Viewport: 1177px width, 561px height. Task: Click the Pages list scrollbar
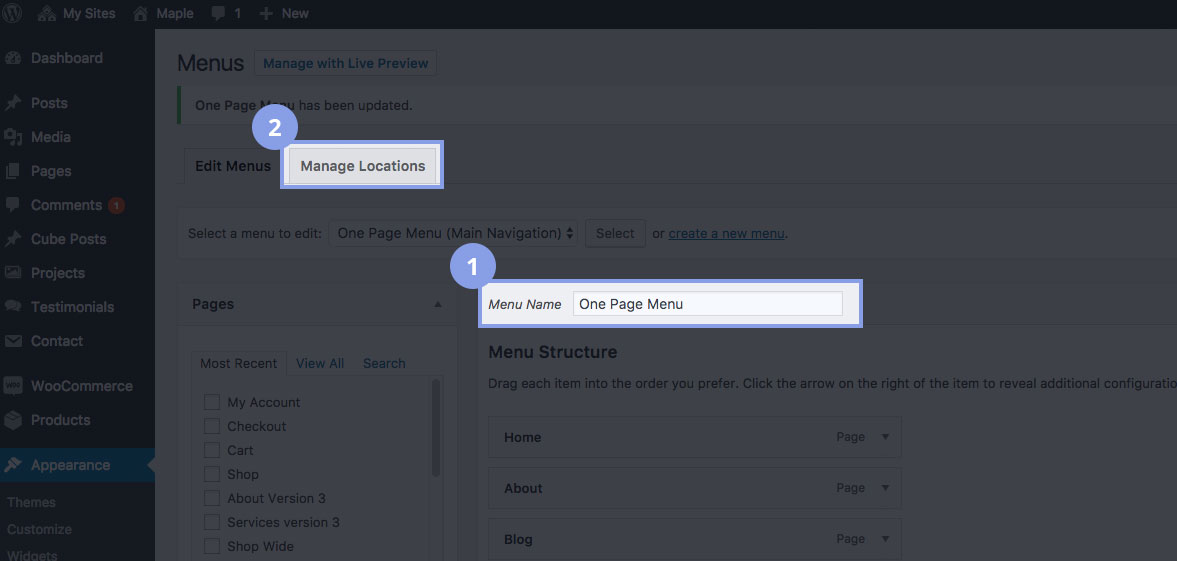[436, 428]
